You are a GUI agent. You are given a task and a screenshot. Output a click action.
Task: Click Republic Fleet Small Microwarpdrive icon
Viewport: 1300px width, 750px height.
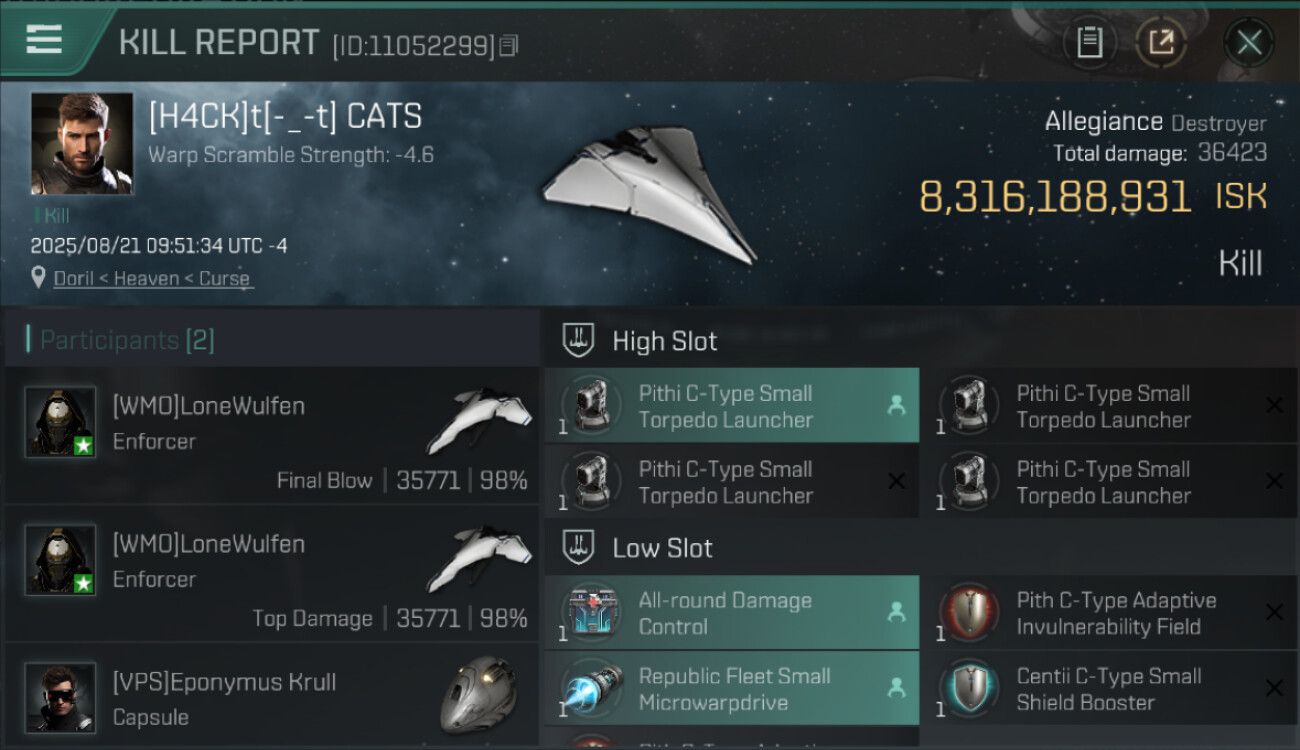pos(591,689)
